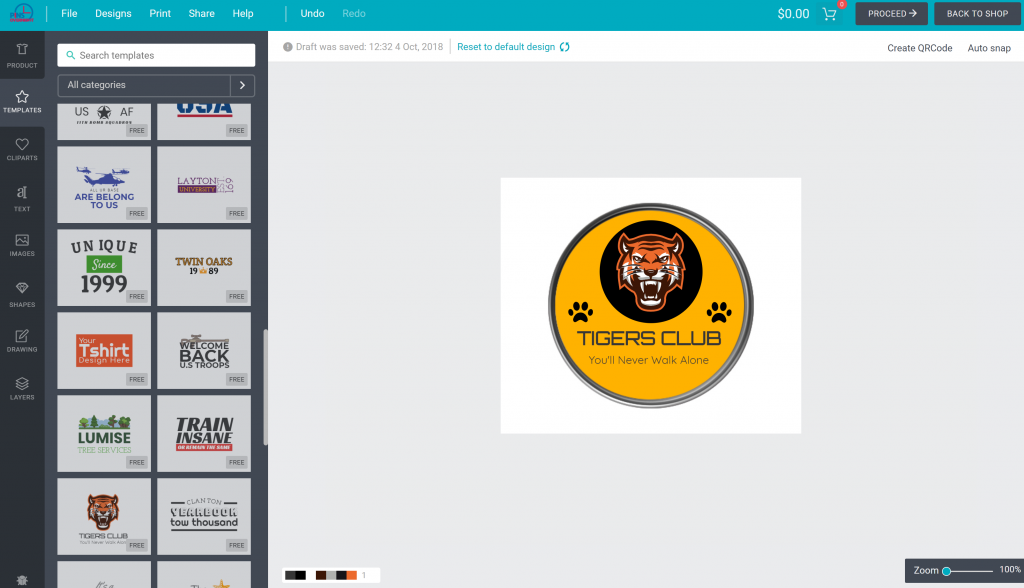Open the Layers panel

tap(22, 388)
